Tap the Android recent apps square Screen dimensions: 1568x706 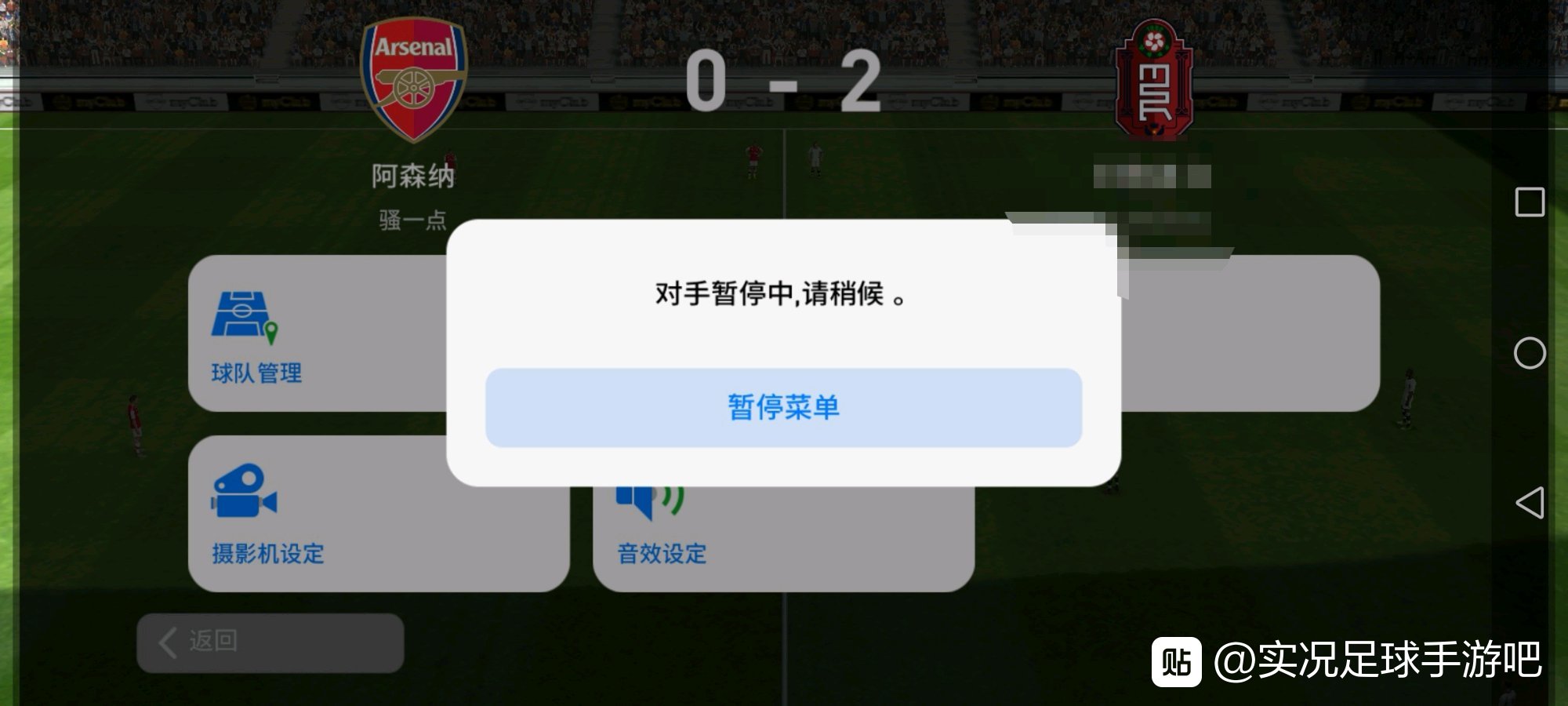click(x=1530, y=202)
